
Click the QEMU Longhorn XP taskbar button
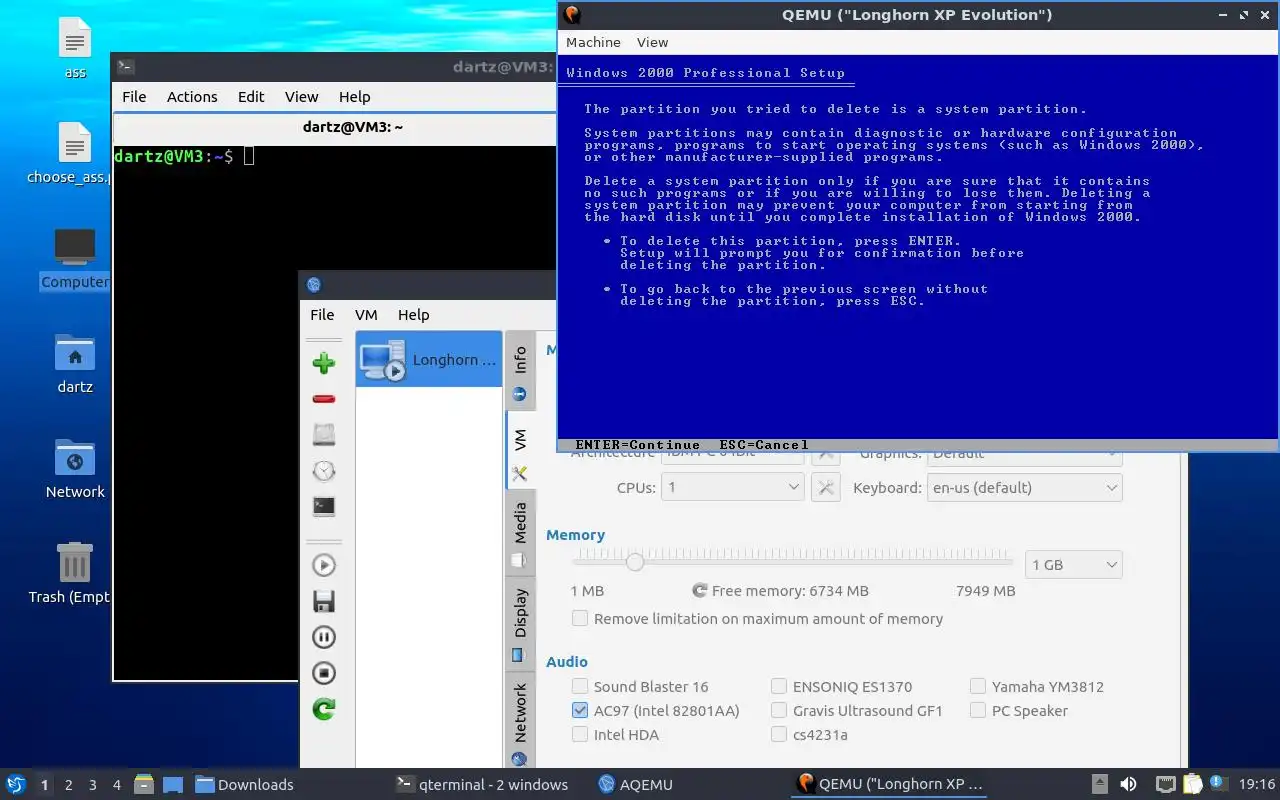click(x=890, y=784)
